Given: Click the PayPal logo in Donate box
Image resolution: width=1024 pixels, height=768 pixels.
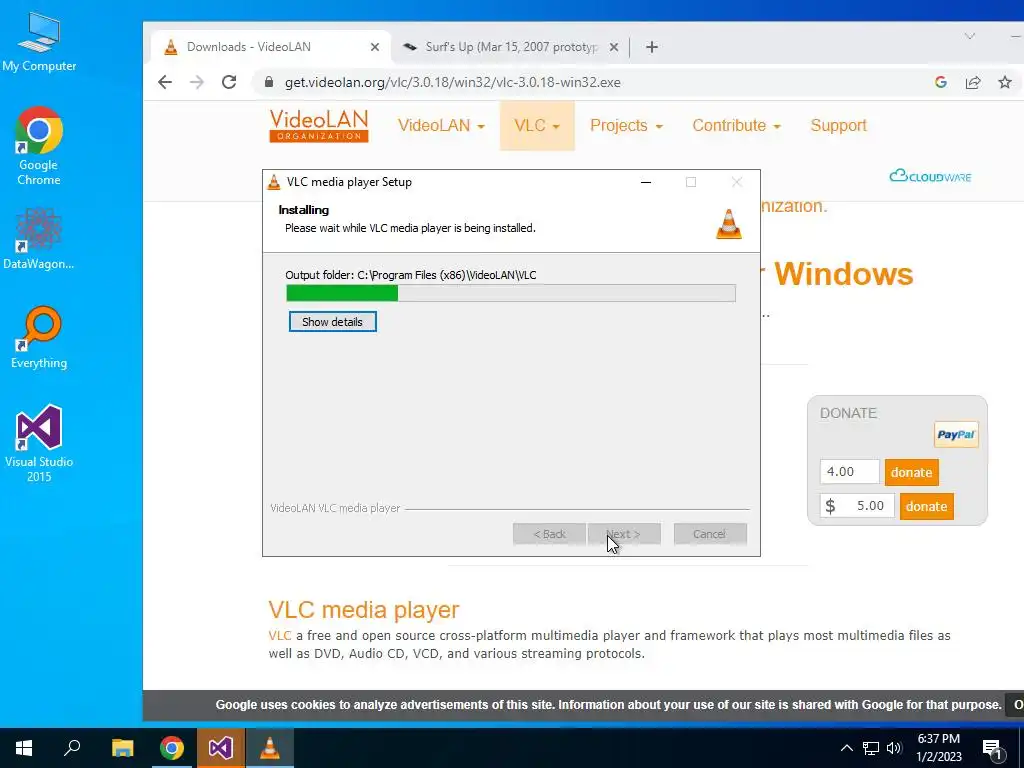Looking at the screenshot, I should pyautogui.click(x=956, y=434).
